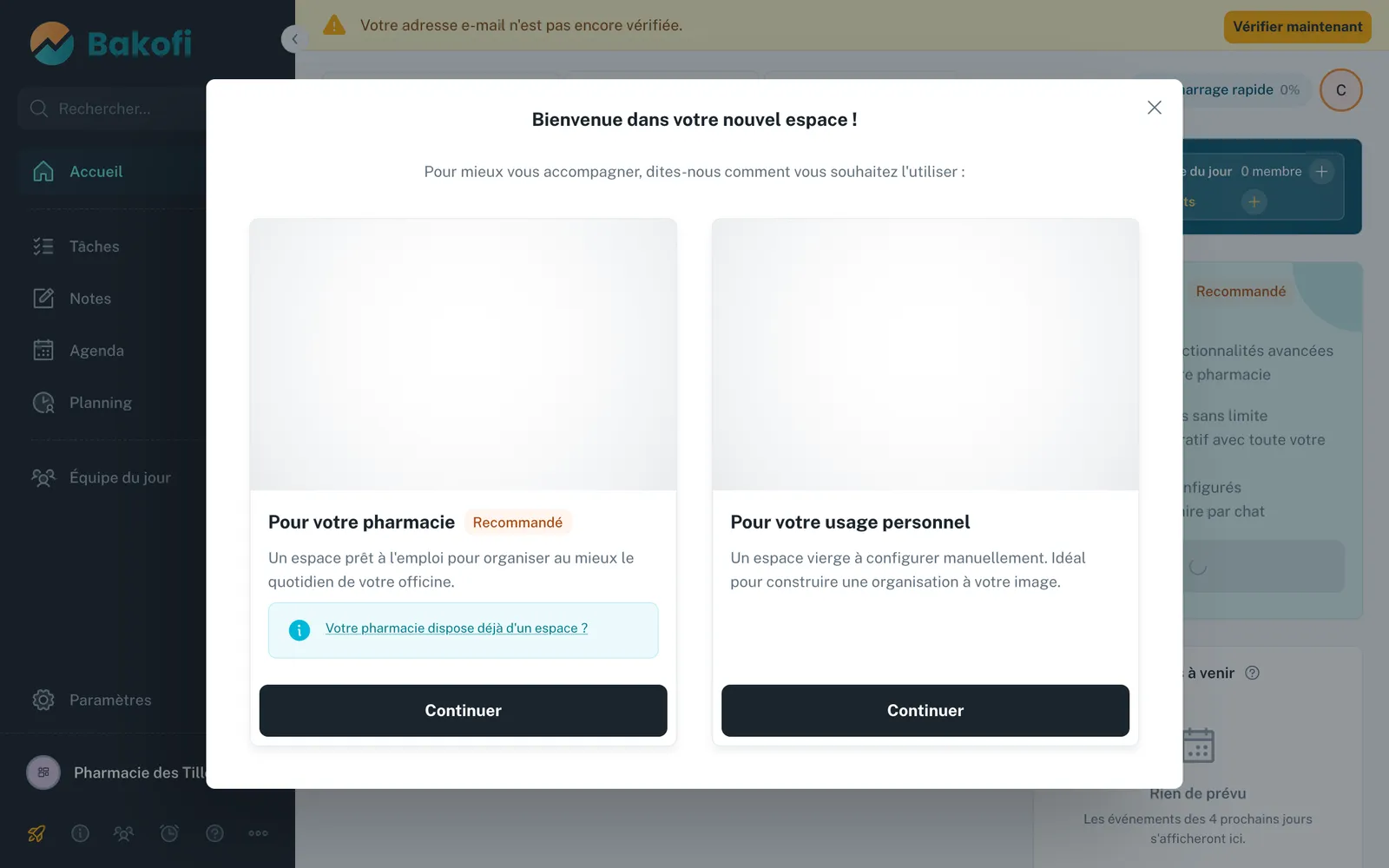This screenshot has width=1389, height=868.
Task: Open the Pharmacie des Till workspace switcher
Action: click(116, 773)
